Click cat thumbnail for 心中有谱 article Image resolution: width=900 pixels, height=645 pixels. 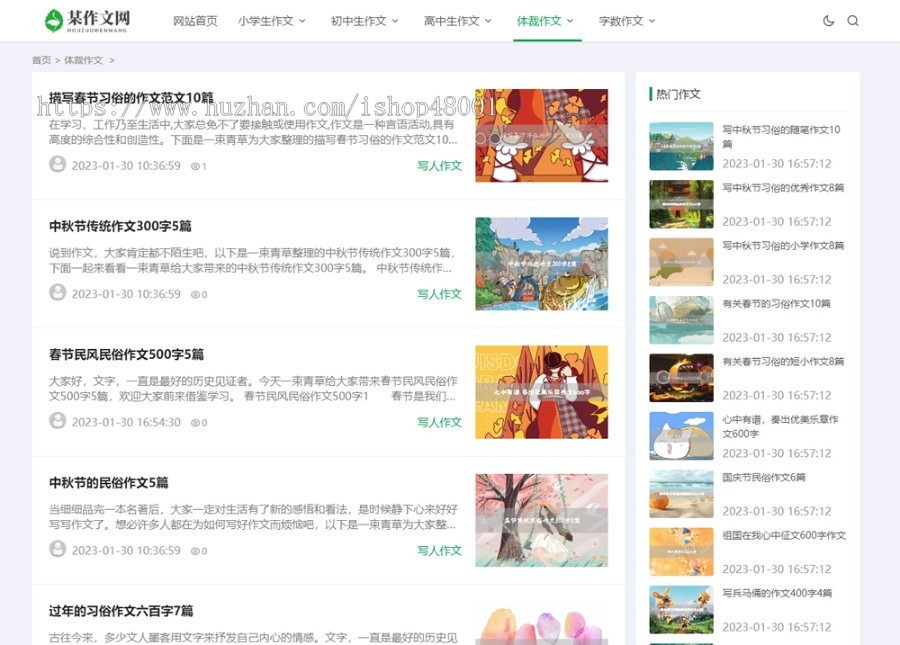pos(681,436)
